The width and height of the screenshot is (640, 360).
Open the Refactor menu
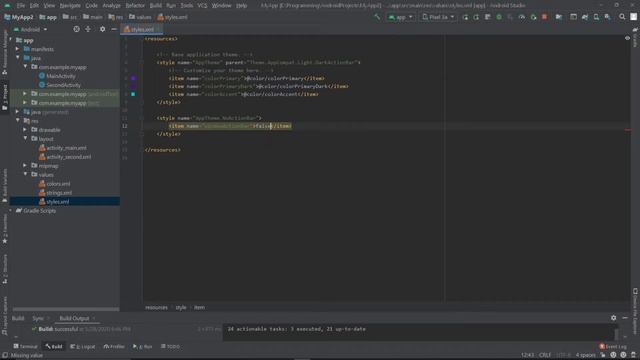pos(135,6)
